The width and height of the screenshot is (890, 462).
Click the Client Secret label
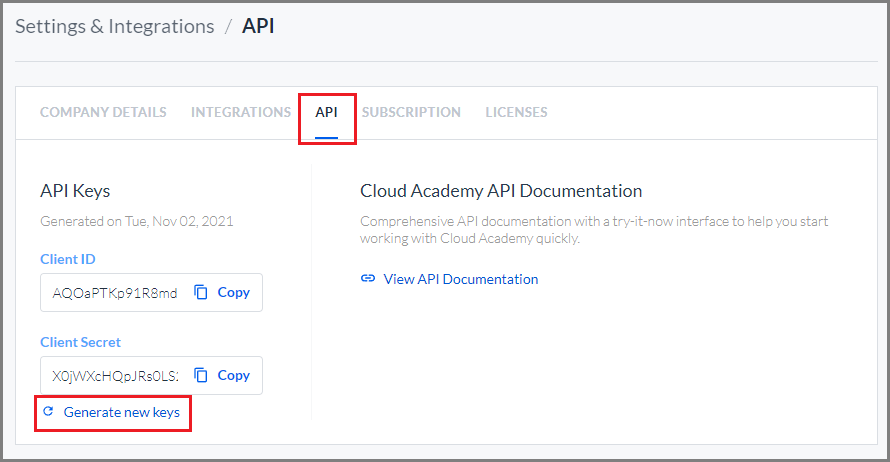[x=81, y=342]
